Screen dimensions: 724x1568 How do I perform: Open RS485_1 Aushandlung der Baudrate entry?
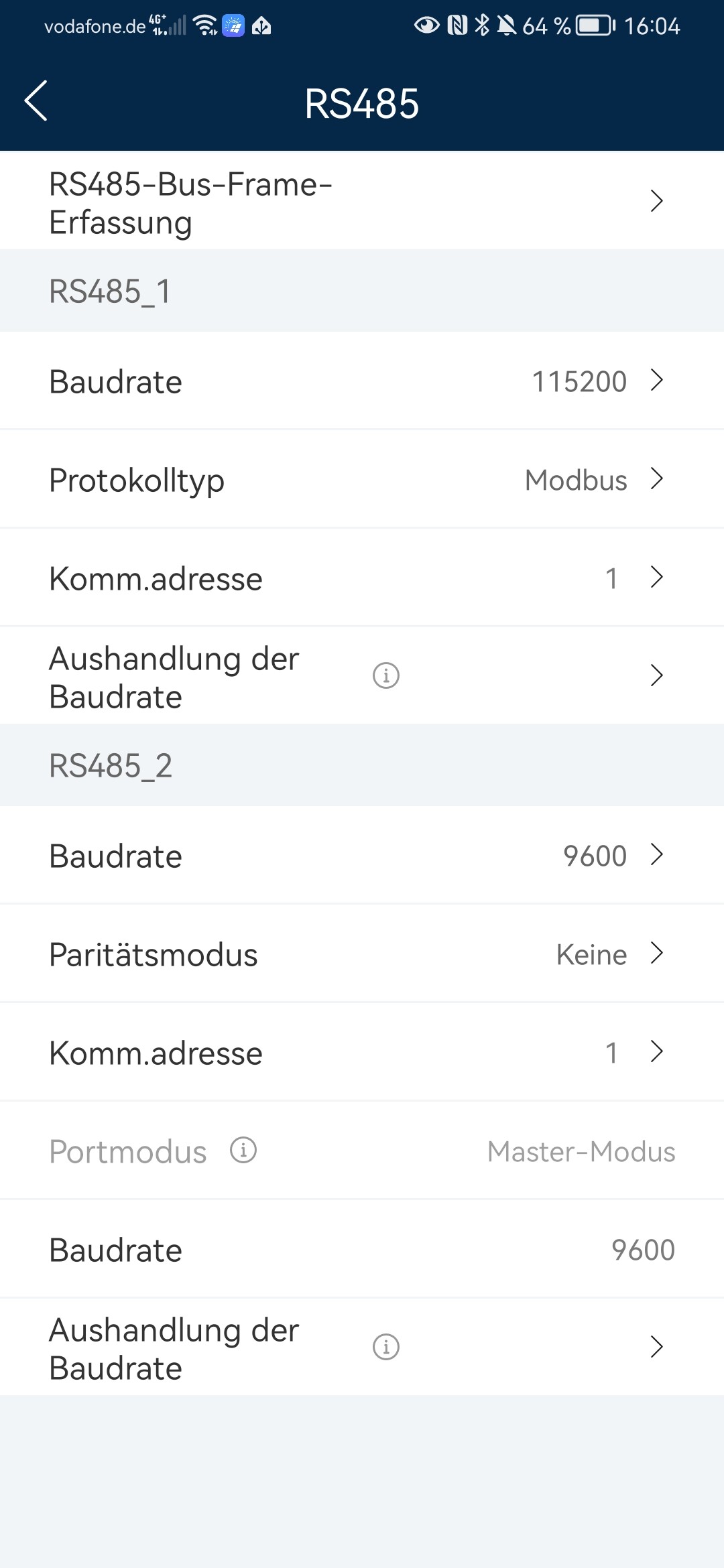[x=656, y=675]
